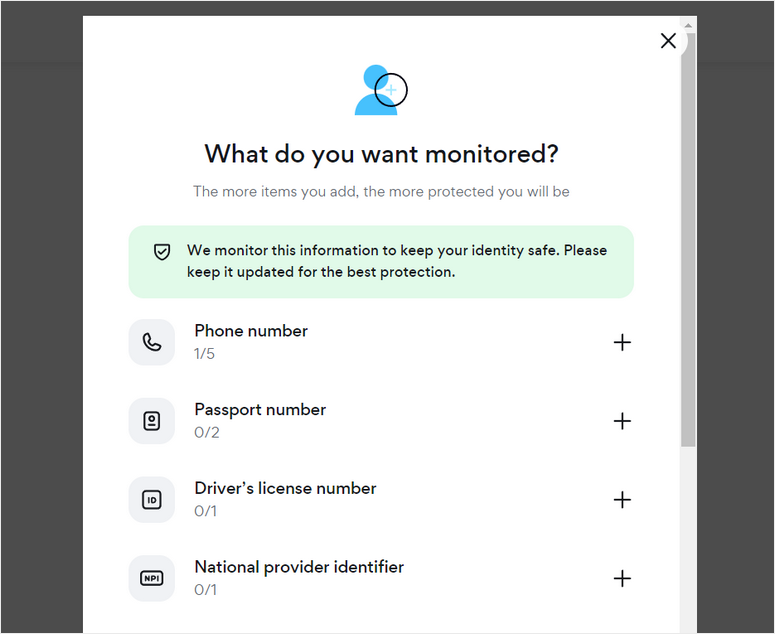
Task: Click the green identity safety info banner
Action: [381, 262]
